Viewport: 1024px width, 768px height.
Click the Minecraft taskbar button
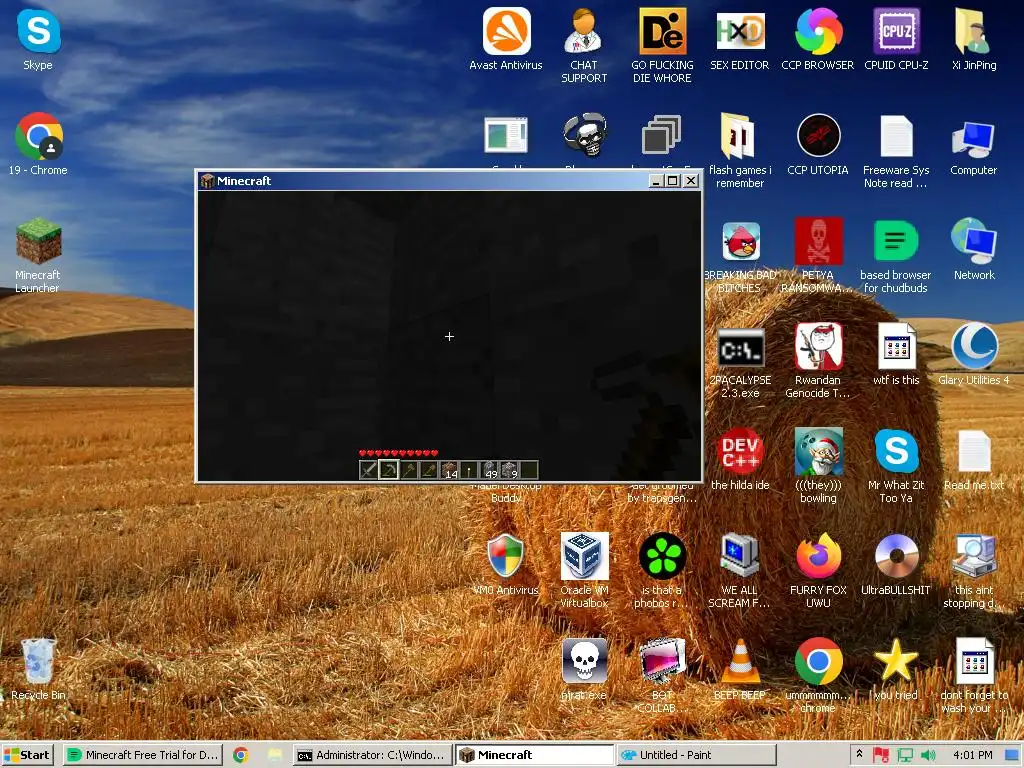tap(534, 755)
